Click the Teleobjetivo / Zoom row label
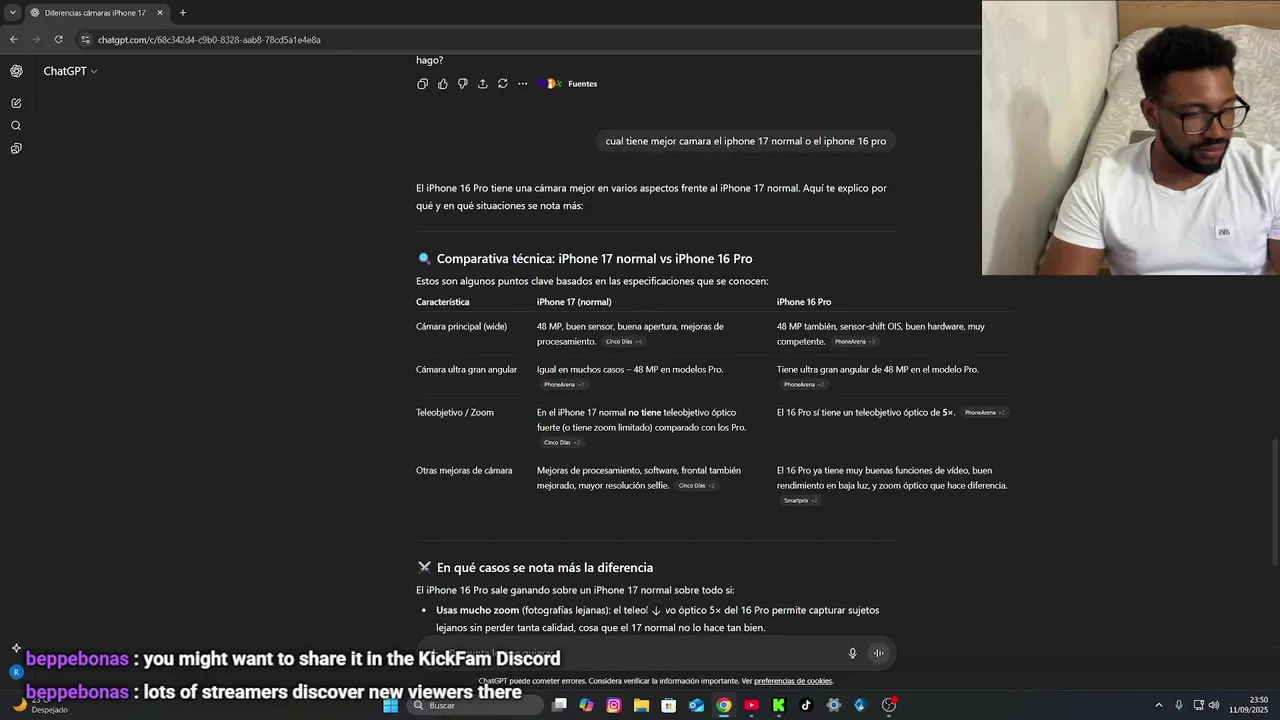 coord(455,412)
